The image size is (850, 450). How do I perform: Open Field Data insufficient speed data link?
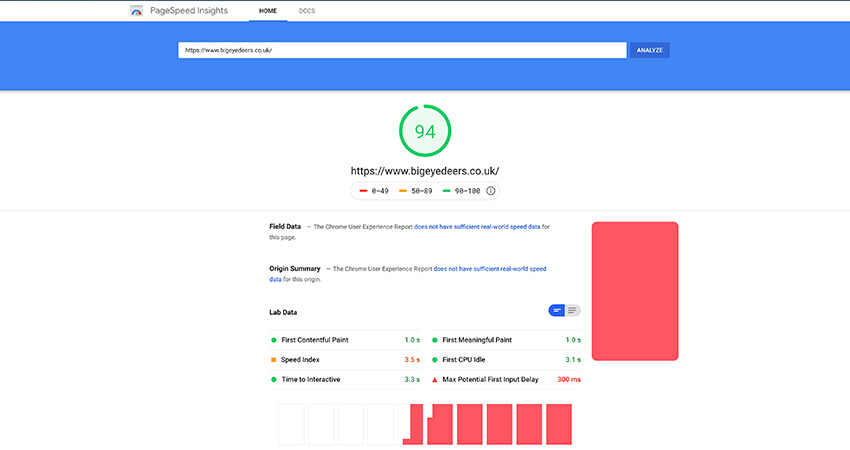477,227
